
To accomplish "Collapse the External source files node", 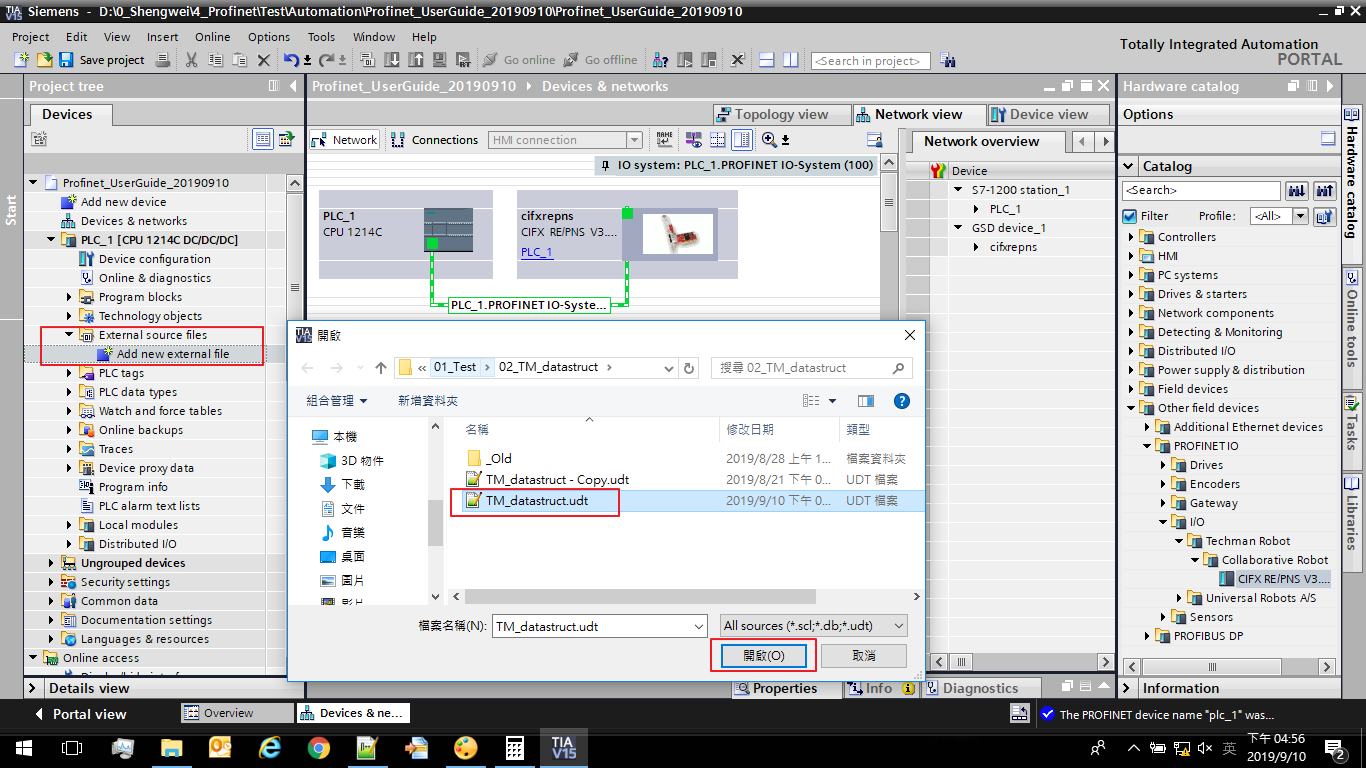I will pyautogui.click(x=70, y=335).
